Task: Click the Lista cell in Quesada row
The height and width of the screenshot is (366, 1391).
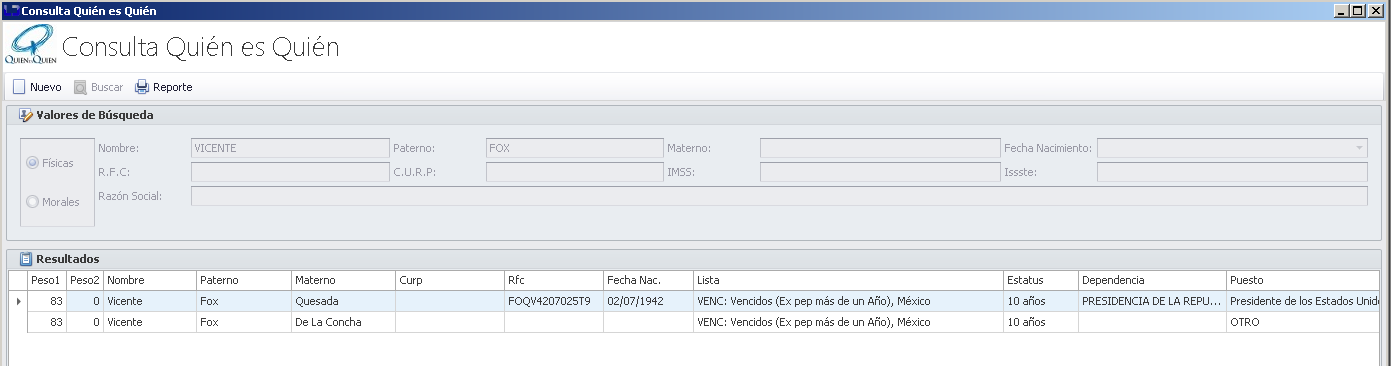Action: point(848,301)
